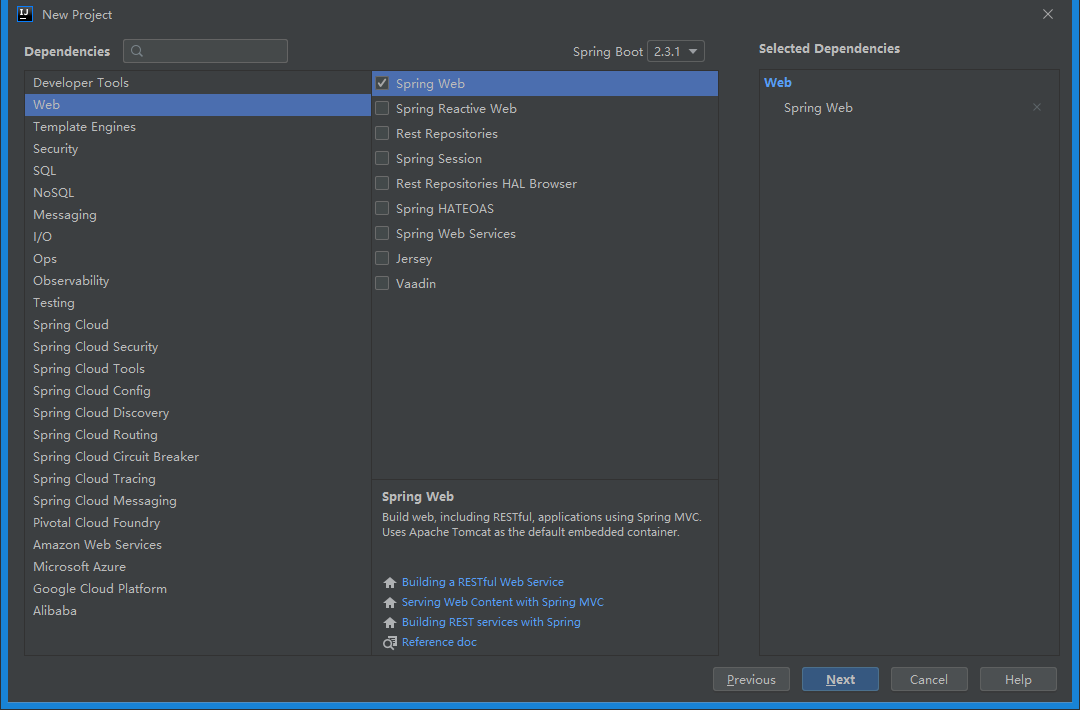
Task: Click home icon beside Building REST services
Action: point(390,623)
